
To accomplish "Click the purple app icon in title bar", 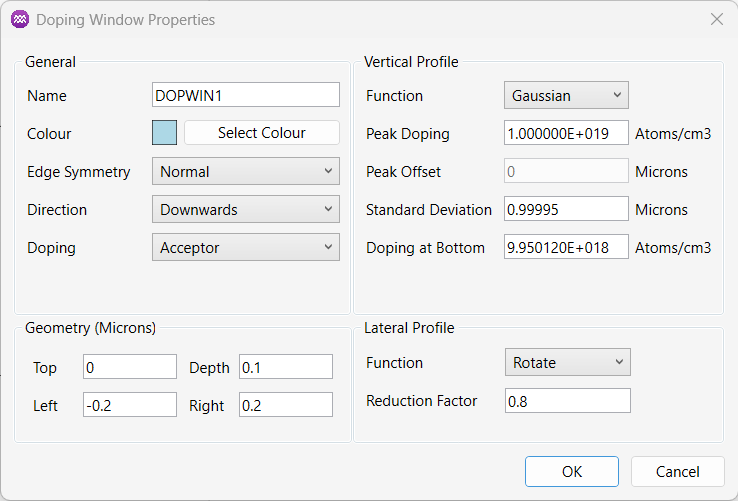I will tap(20, 19).
